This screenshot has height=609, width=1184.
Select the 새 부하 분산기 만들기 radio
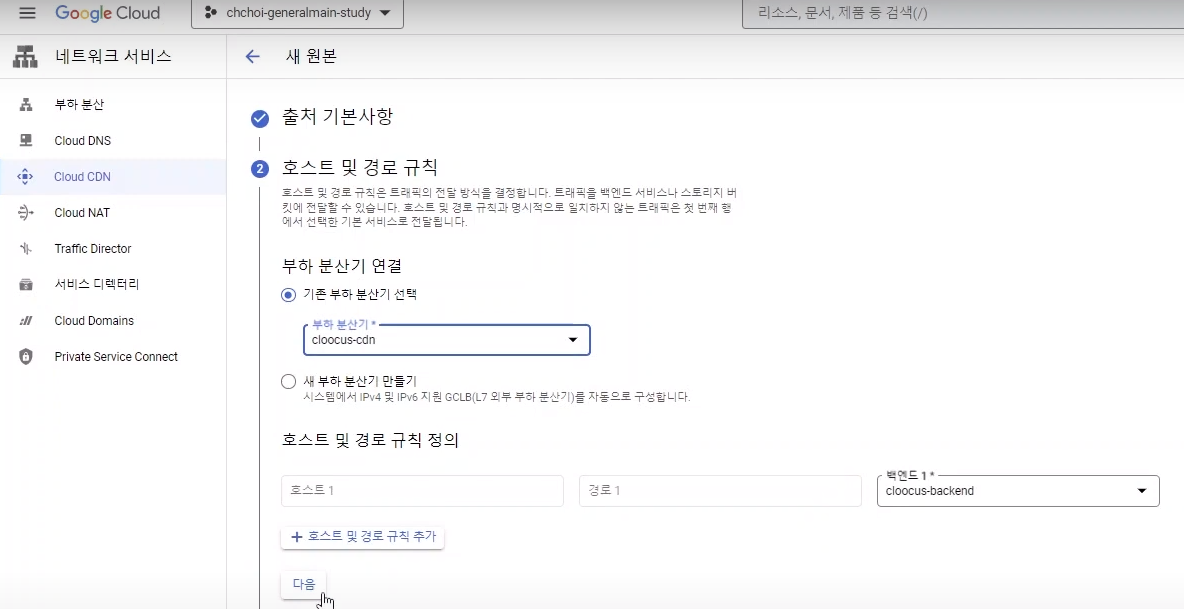(x=288, y=381)
